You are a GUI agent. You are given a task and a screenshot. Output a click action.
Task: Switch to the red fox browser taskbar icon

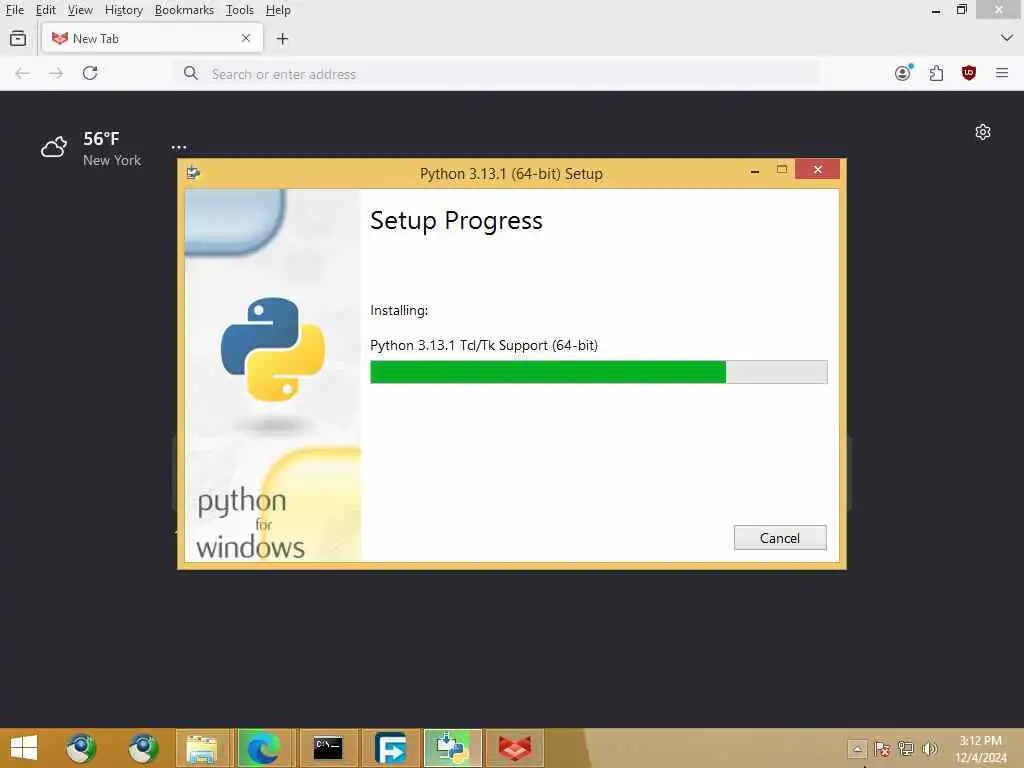(515, 748)
